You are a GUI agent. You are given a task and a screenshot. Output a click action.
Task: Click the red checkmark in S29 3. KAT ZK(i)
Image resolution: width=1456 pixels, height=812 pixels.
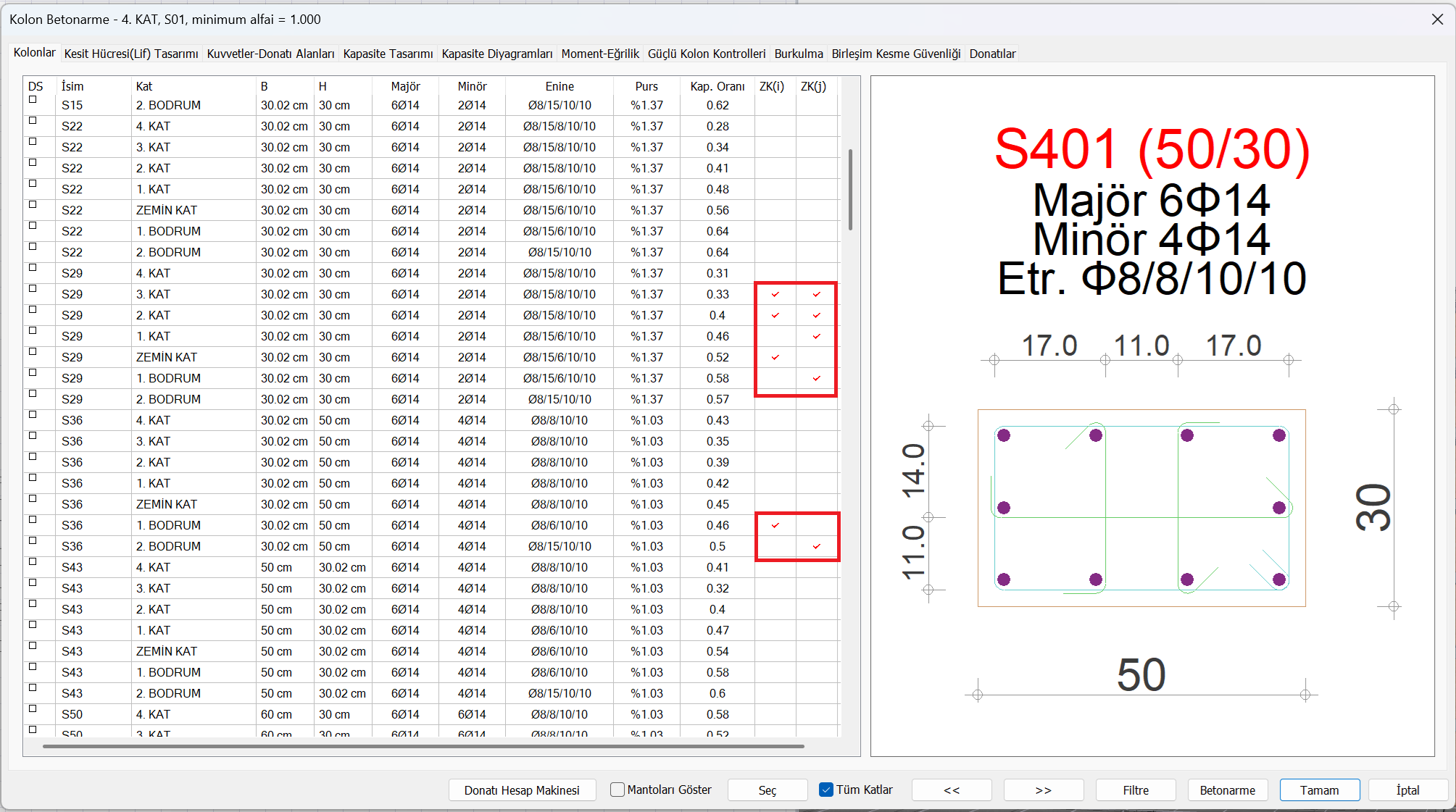pyautogui.click(x=775, y=294)
